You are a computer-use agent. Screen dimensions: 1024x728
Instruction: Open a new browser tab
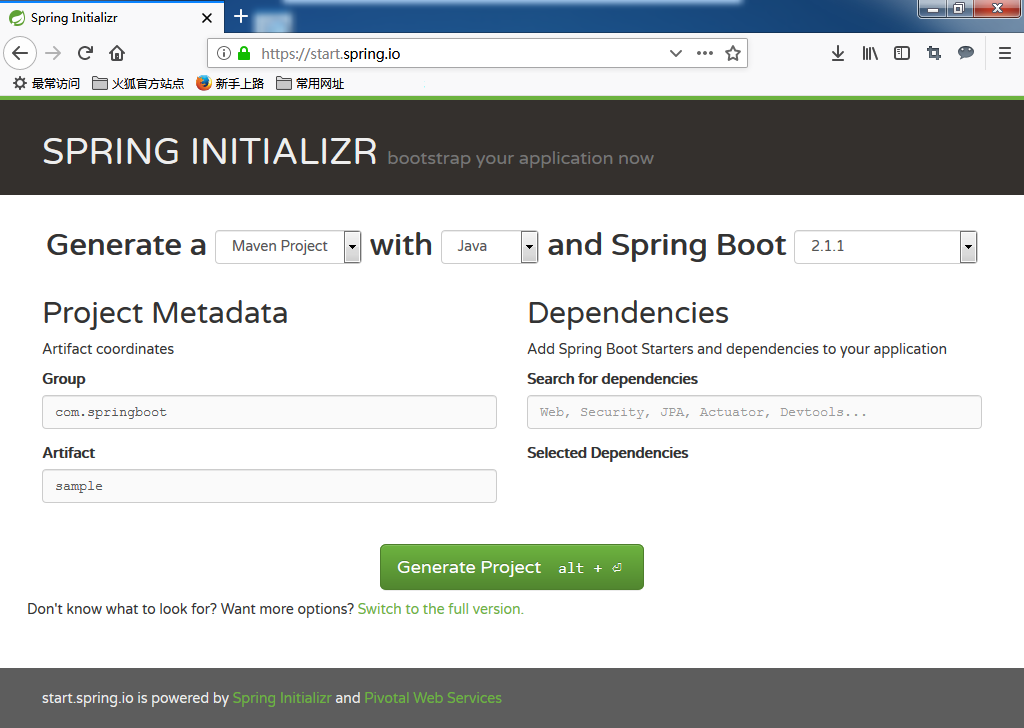pos(240,17)
